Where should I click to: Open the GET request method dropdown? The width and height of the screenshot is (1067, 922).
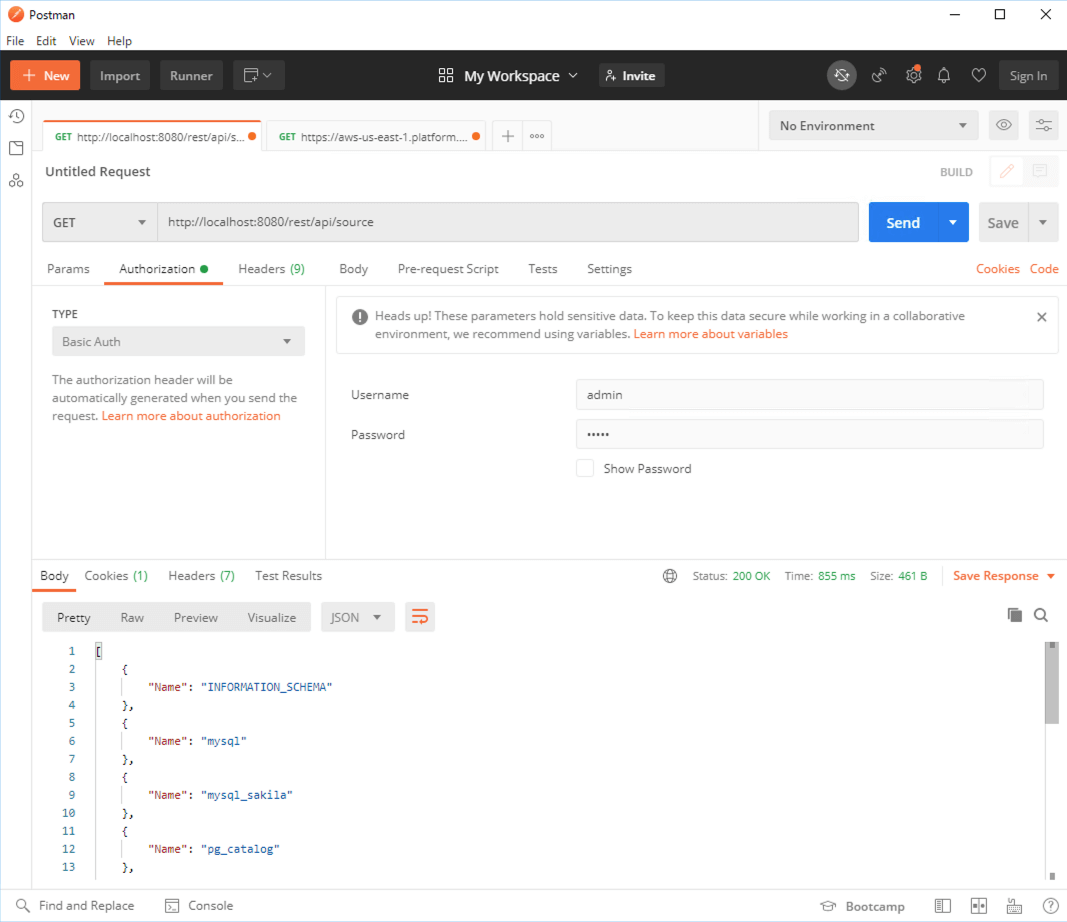99,222
